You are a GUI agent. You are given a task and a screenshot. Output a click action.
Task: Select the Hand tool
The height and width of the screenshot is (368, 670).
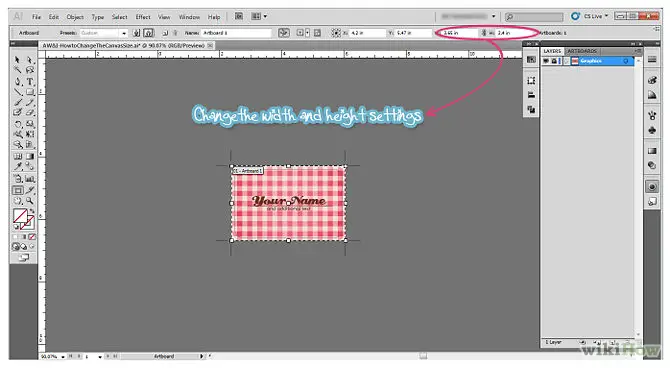click(18, 201)
